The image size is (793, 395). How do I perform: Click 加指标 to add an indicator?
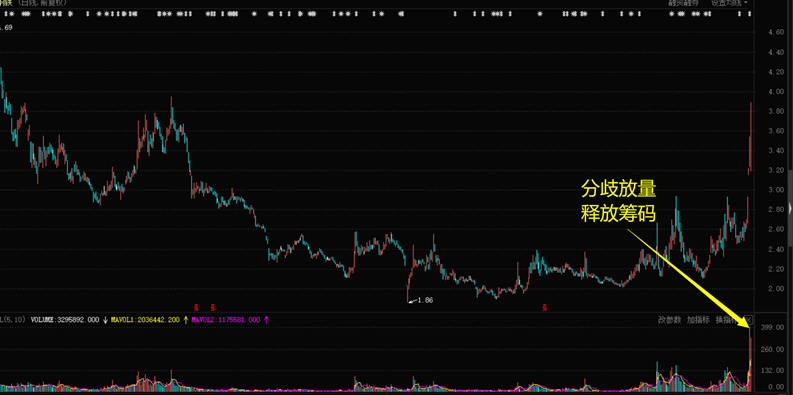(698, 320)
